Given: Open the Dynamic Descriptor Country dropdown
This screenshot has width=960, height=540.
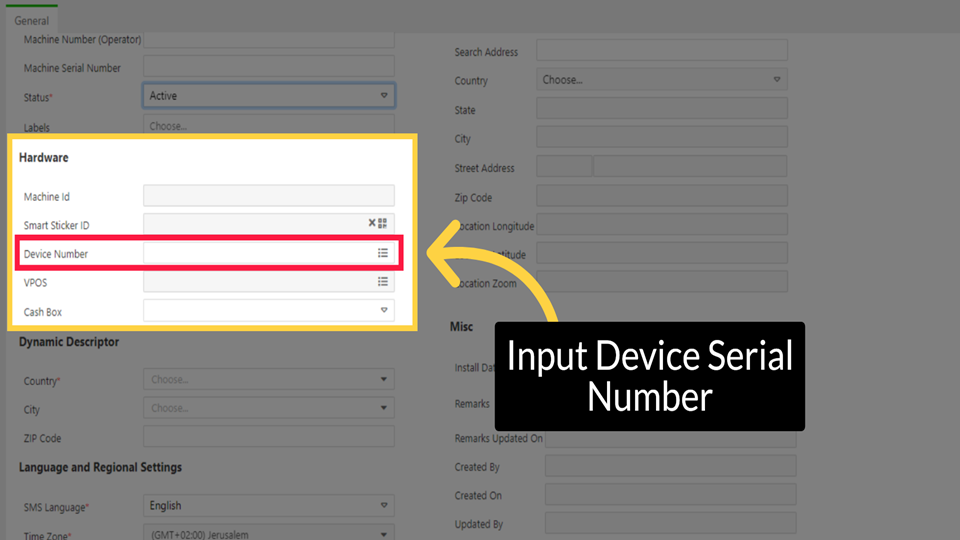Looking at the screenshot, I should 268,380.
